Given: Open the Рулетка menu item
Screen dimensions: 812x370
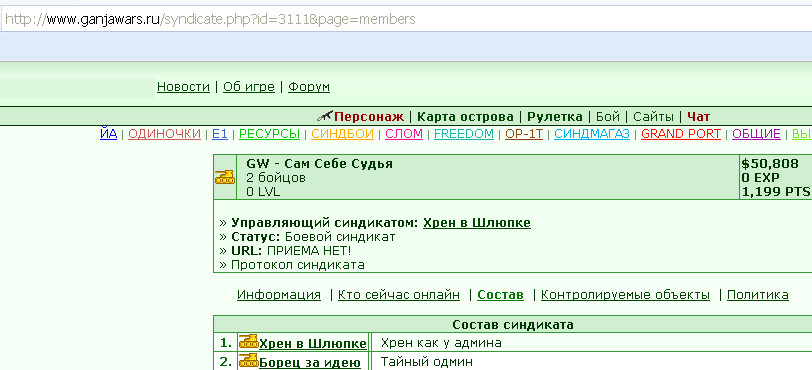Looking at the screenshot, I should pyautogui.click(x=555, y=117).
